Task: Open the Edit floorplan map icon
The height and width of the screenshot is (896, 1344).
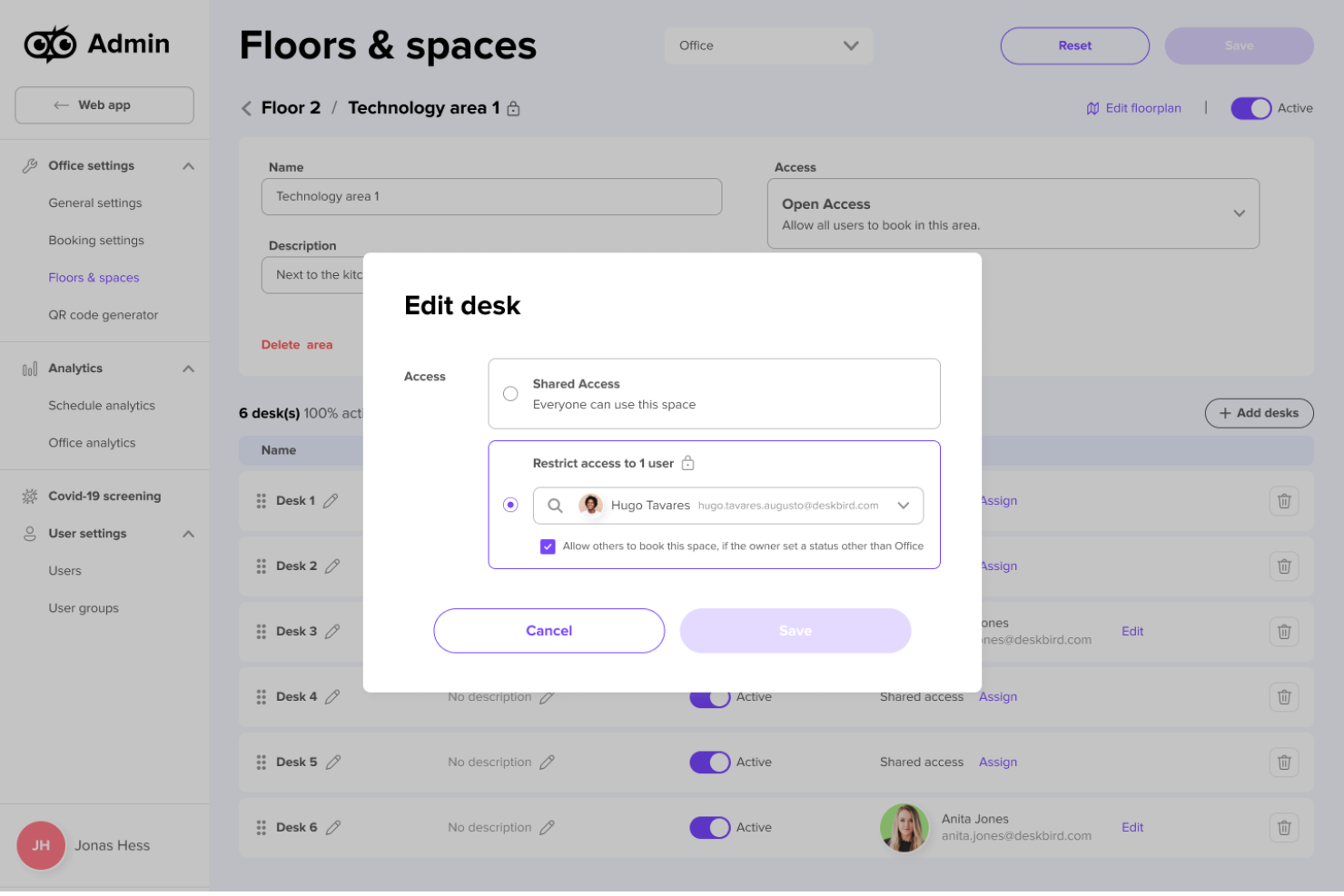Action: pos(1093,108)
